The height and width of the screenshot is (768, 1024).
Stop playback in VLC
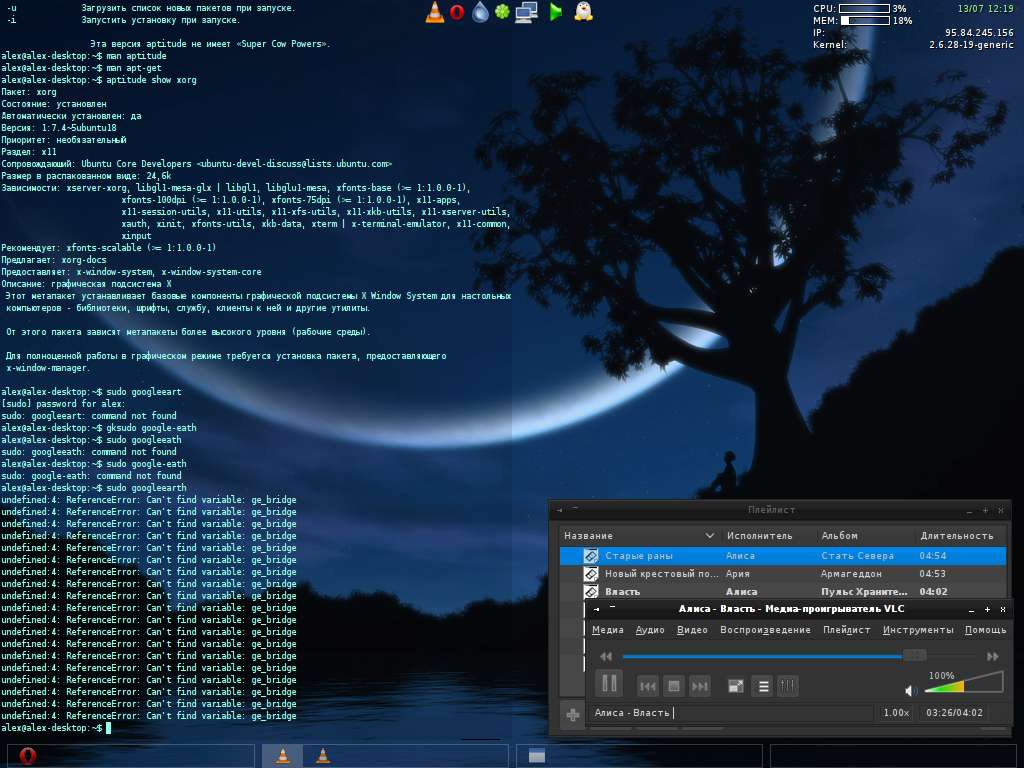(x=674, y=686)
